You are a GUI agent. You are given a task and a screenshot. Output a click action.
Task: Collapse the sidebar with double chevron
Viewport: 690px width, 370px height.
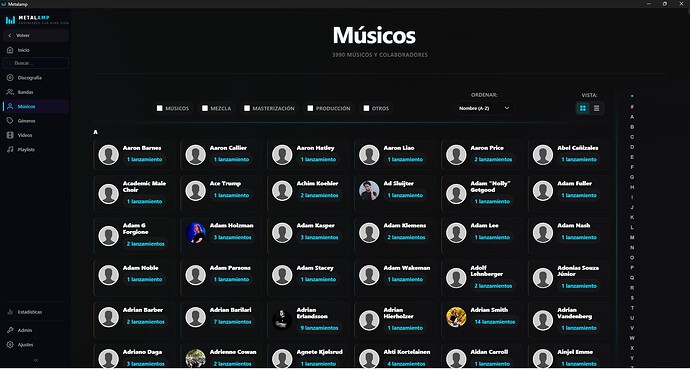tap(36, 360)
